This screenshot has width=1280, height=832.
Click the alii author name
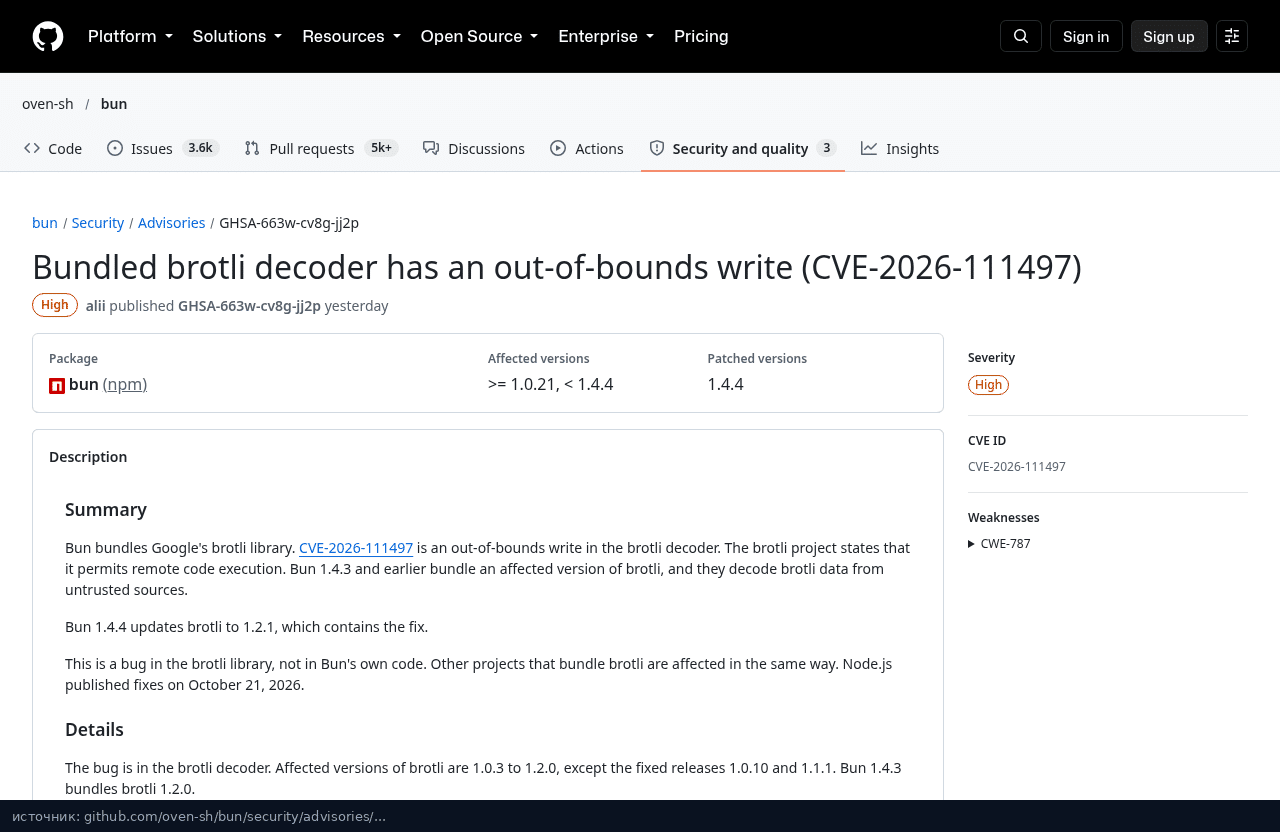[96, 306]
